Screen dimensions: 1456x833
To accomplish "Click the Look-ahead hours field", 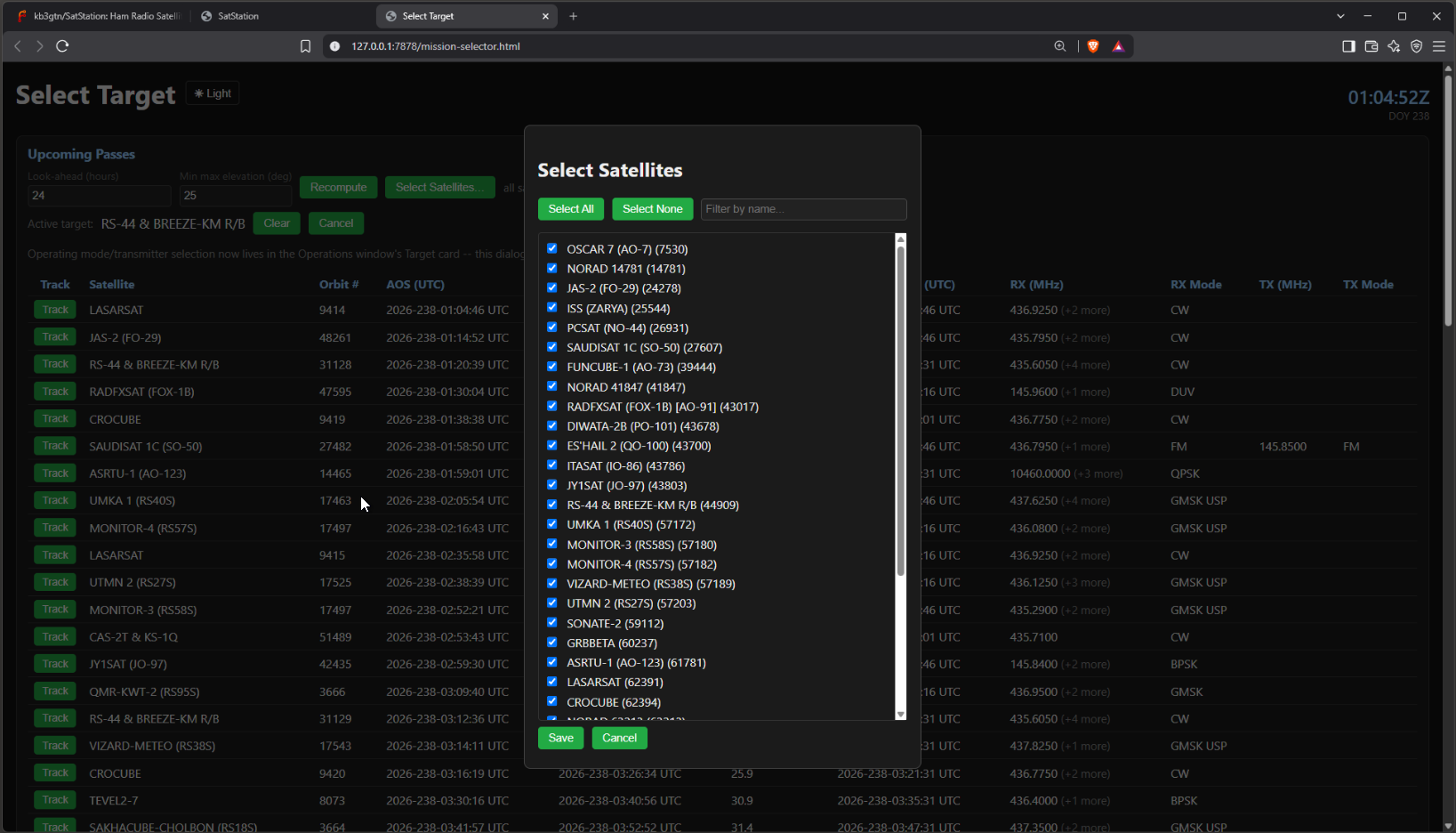I will pos(99,195).
